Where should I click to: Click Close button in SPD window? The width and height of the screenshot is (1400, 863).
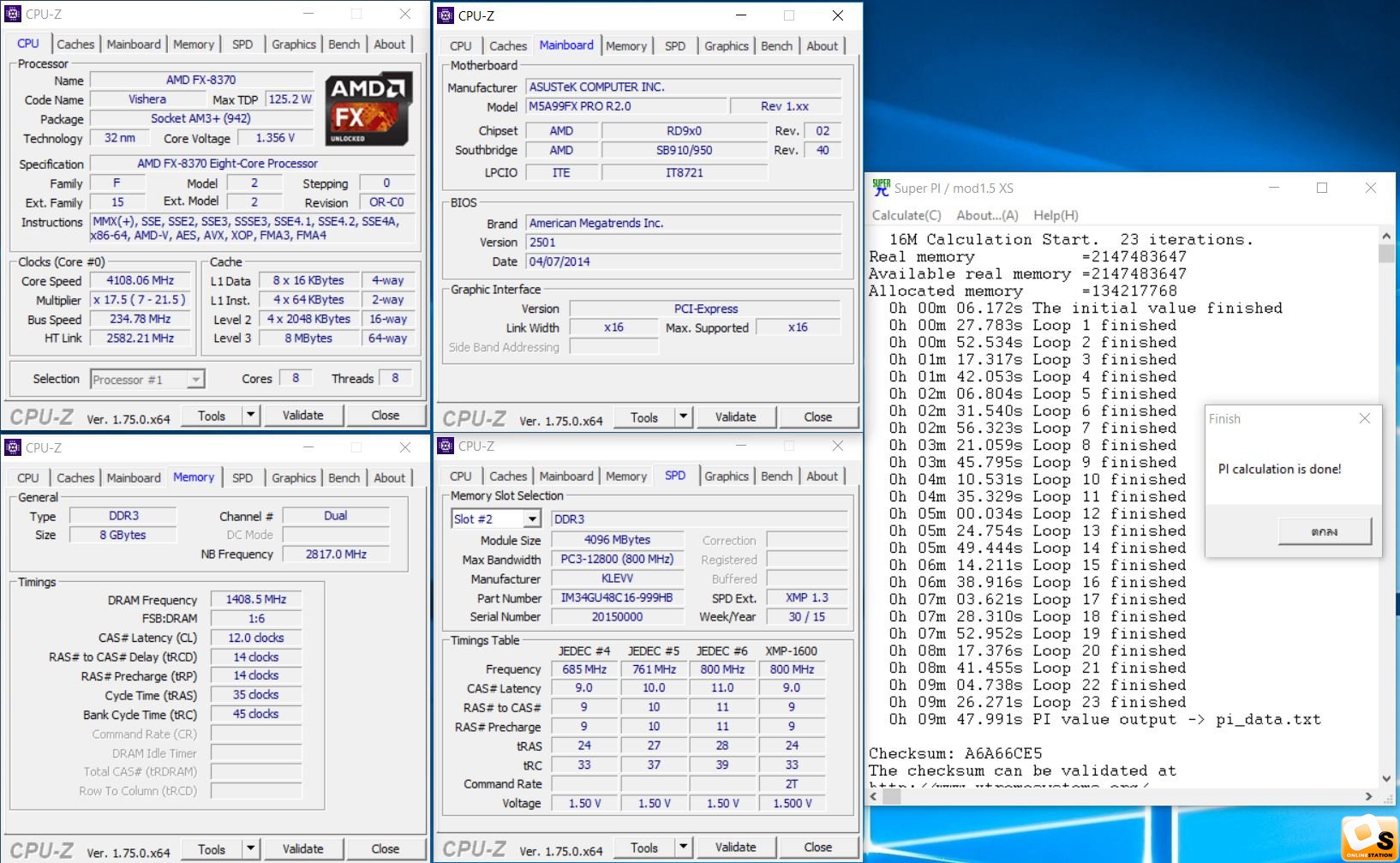click(x=818, y=848)
